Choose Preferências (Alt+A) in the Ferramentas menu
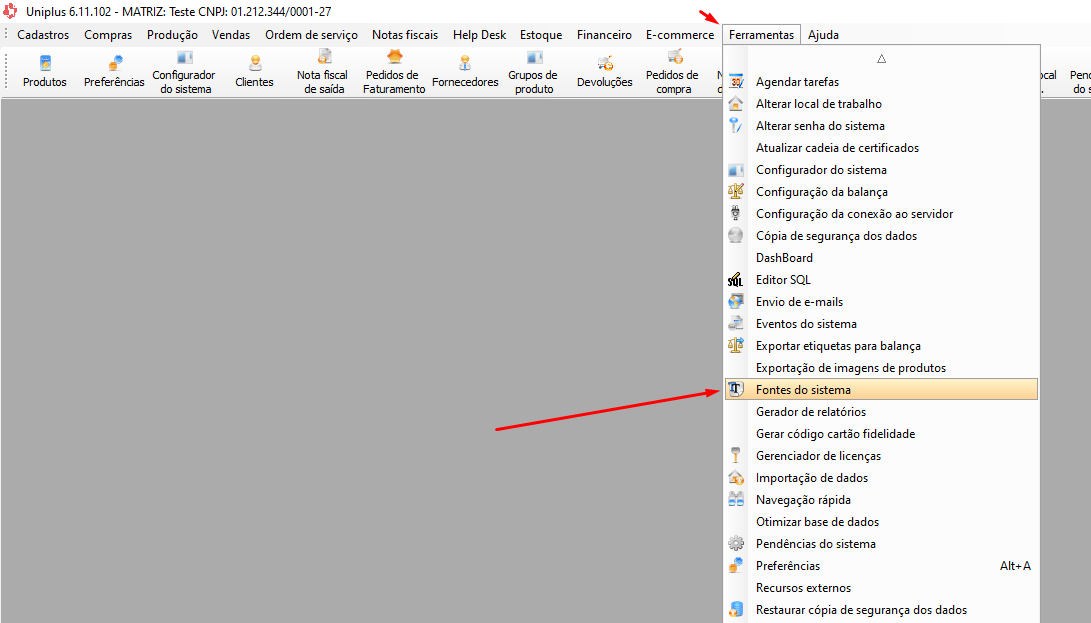1091x623 pixels. pyautogui.click(x=882, y=566)
